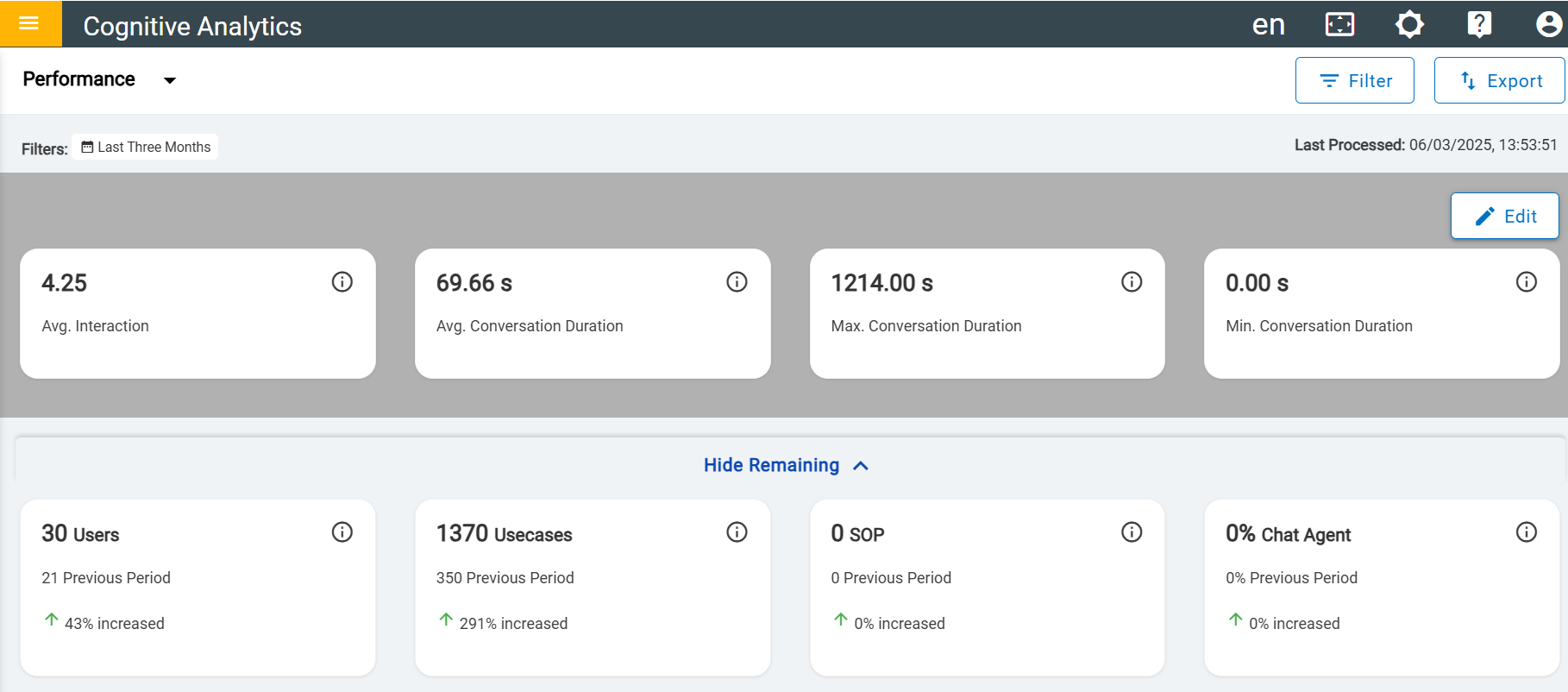Open the help question mark icon
The height and width of the screenshot is (692, 1568).
[x=1479, y=24]
